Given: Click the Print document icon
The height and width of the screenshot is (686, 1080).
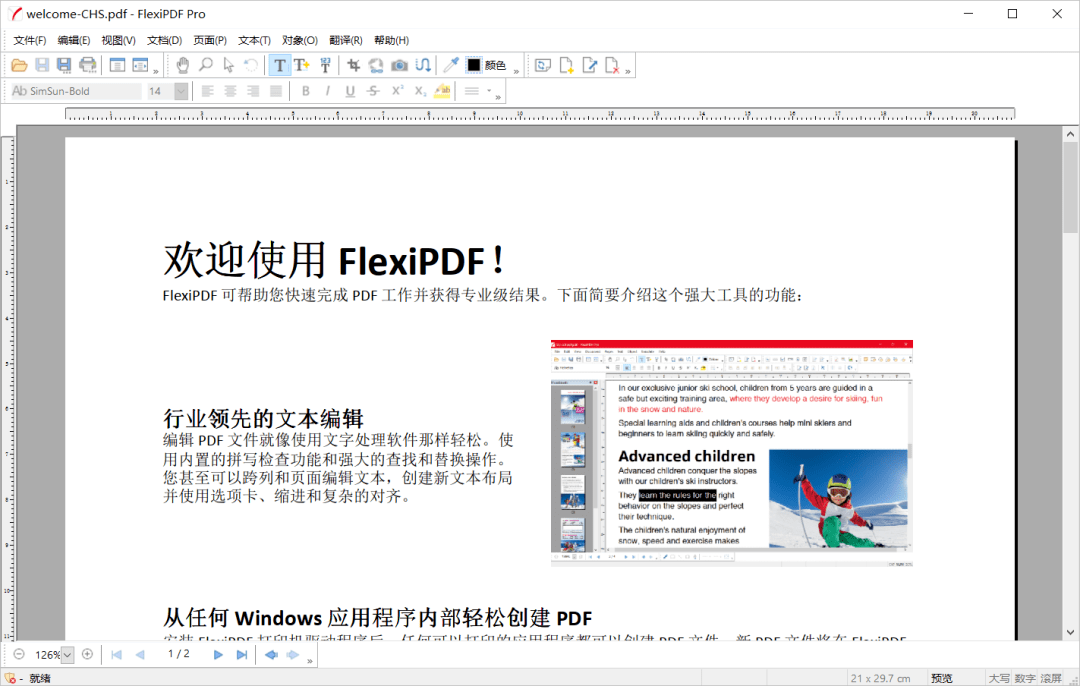Looking at the screenshot, I should pyautogui.click(x=88, y=65).
